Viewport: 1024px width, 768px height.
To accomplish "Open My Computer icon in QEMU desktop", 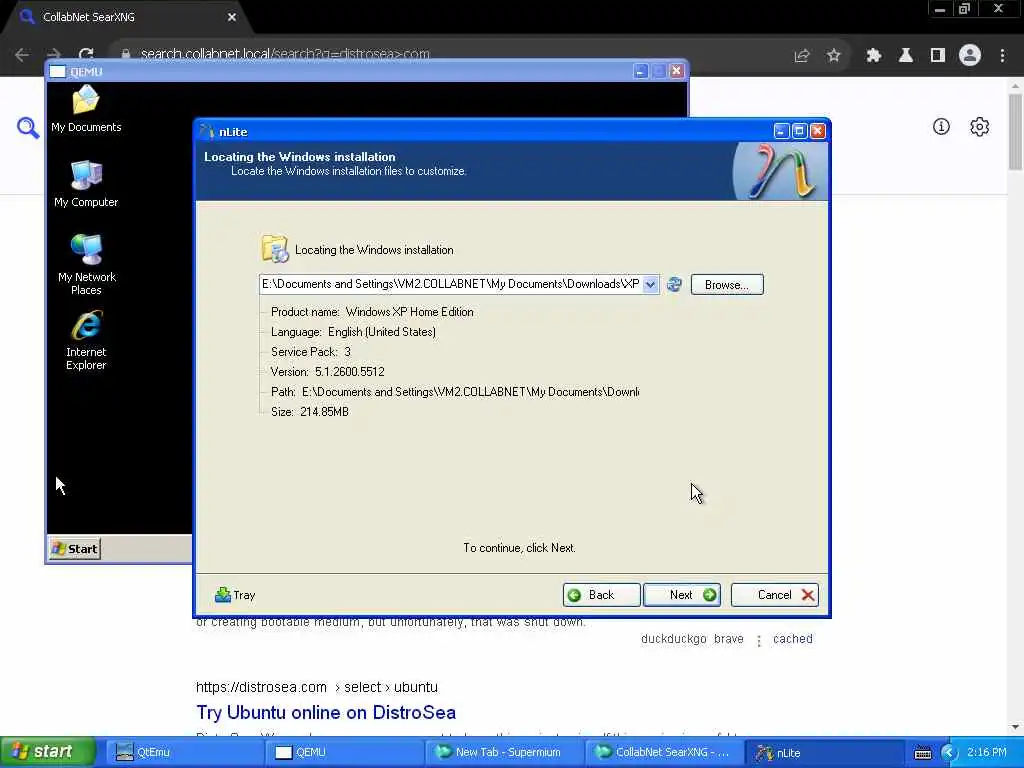I will [x=86, y=184].
